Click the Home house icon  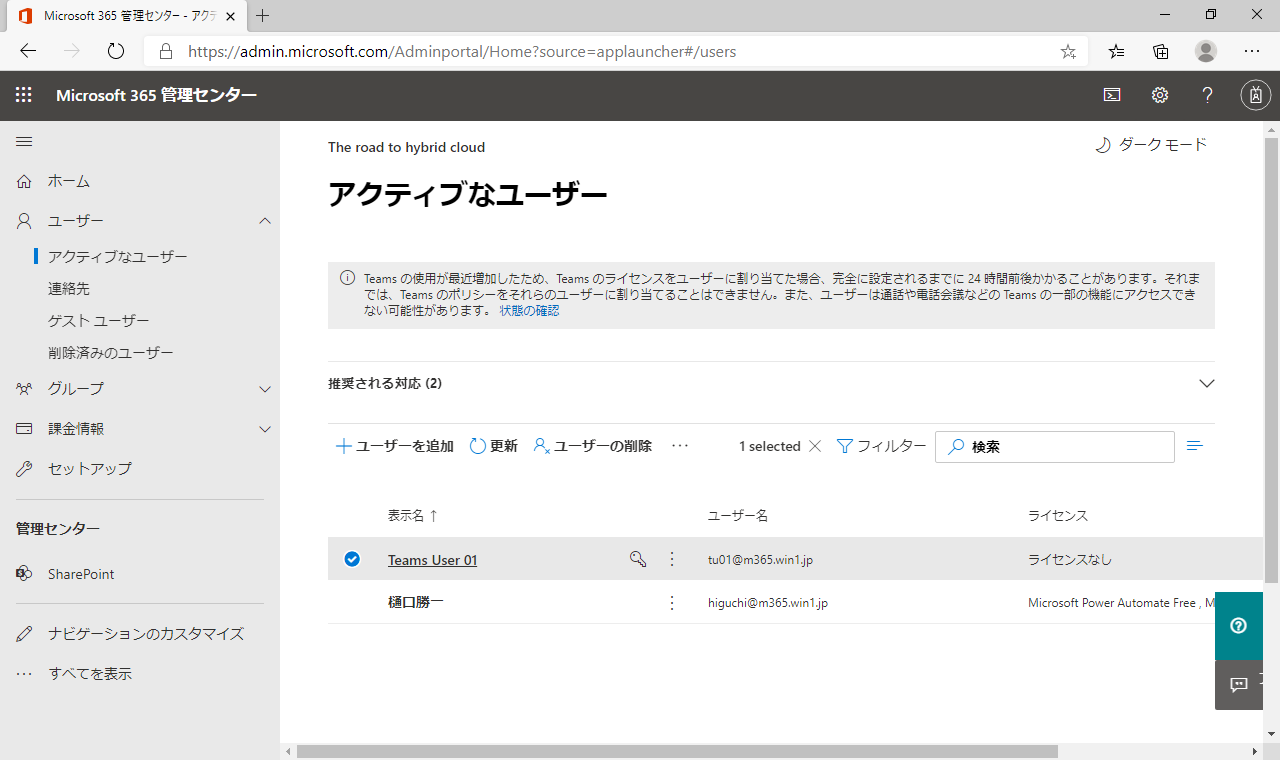tap(25, 181)
